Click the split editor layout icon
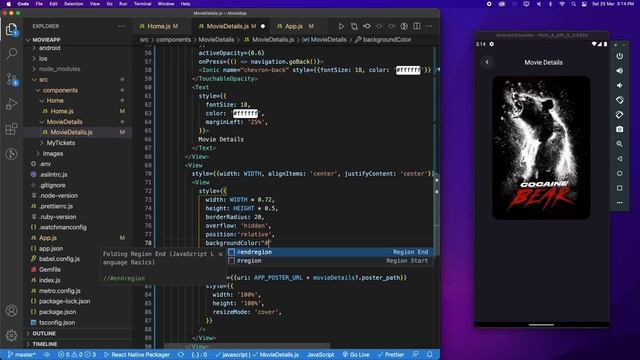 click(x=417, y=26)
